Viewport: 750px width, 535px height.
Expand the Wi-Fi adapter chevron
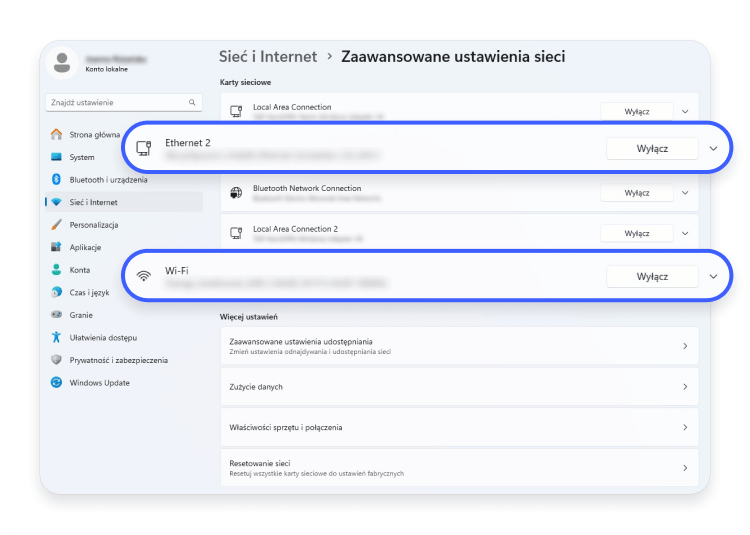point(713,276)
